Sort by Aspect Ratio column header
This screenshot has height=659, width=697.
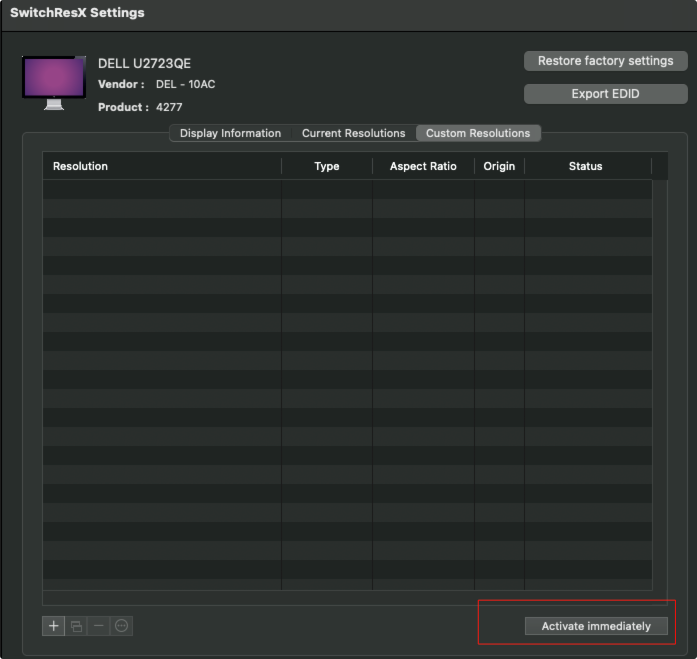click(423, 166)
